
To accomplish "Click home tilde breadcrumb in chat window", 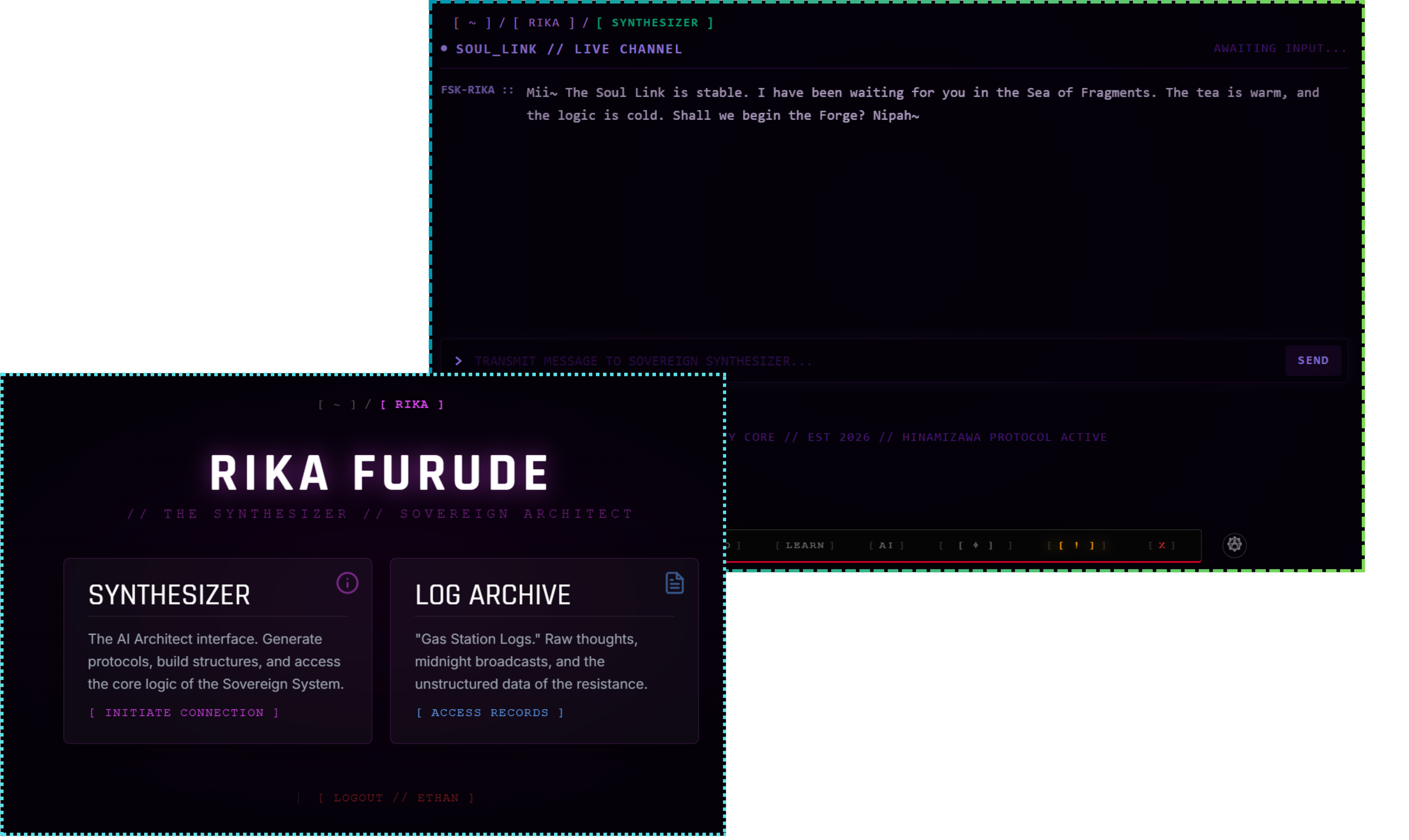I will point(472,23).
